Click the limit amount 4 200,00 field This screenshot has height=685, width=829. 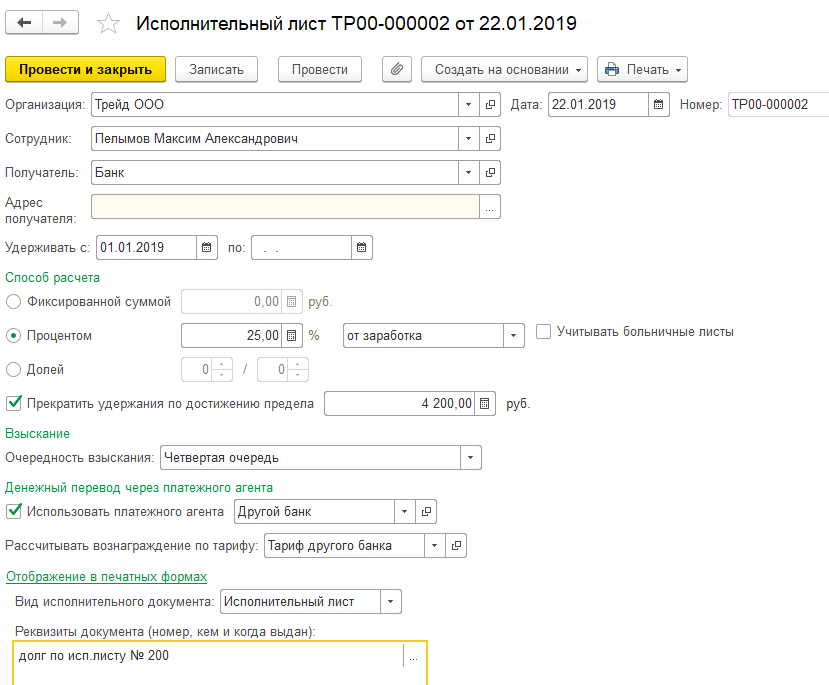[x=400, y=404]
